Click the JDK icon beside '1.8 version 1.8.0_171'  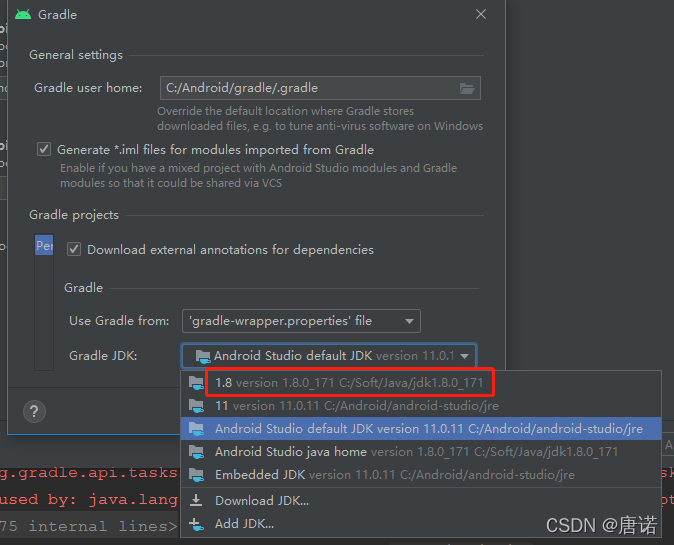click(196, 383)
